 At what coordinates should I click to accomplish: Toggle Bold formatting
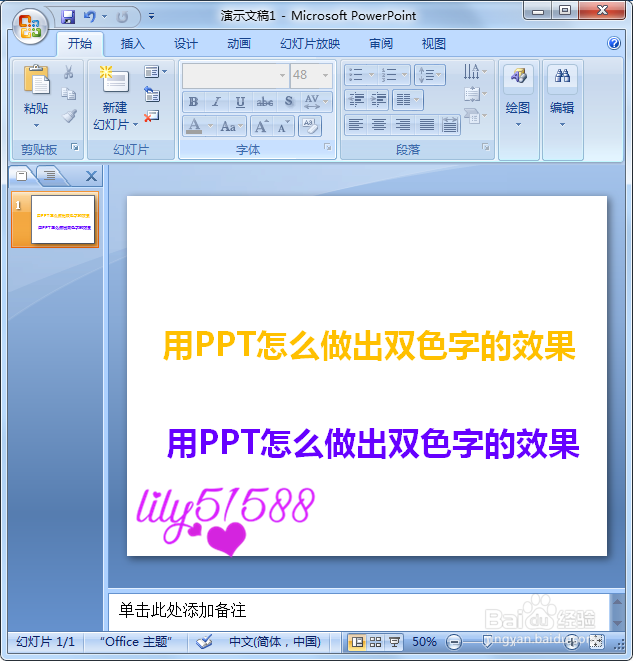pos(193,101)
